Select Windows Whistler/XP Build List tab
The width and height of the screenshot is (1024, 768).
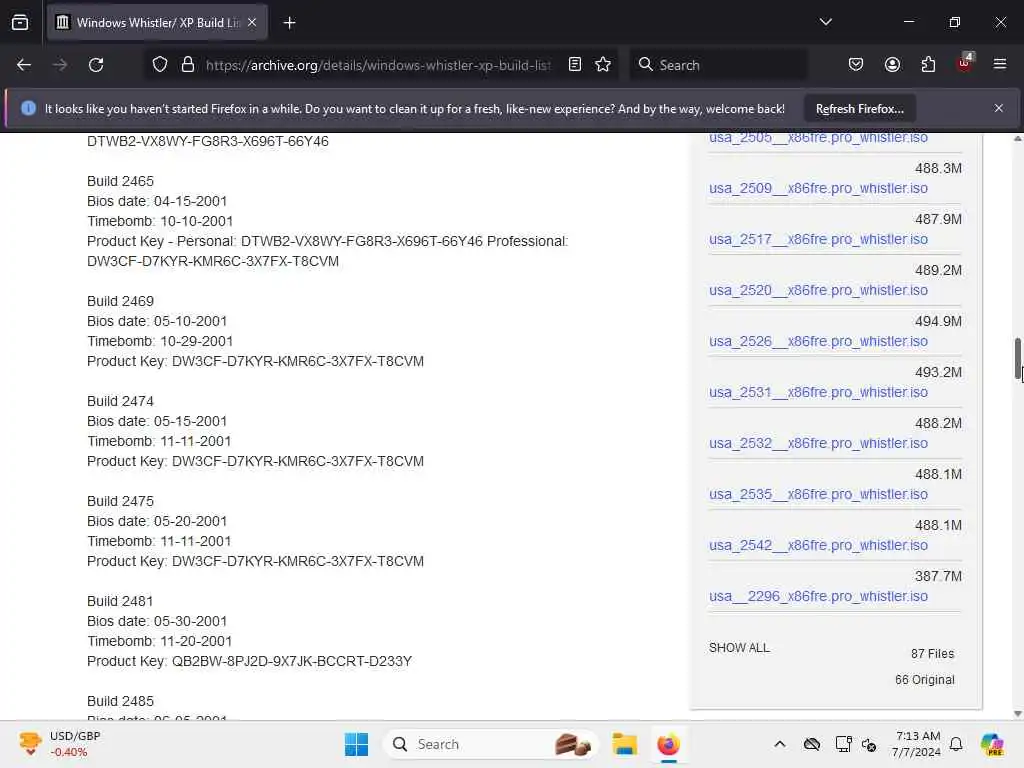tap(157, 22)
